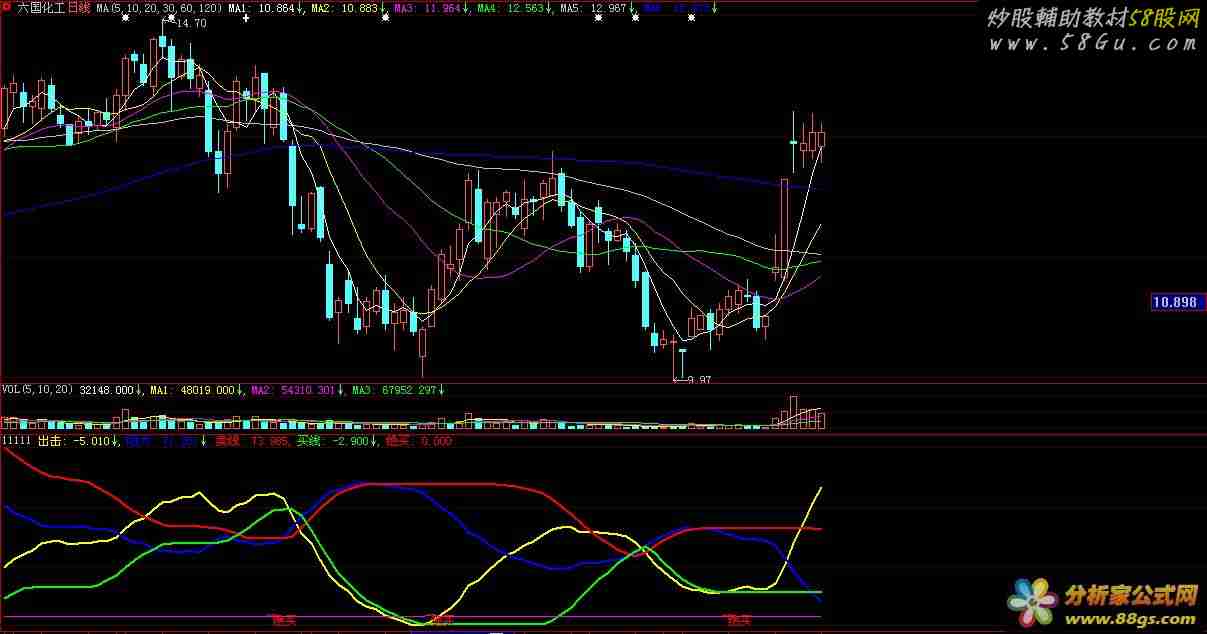Click the stock name 六国化工
The height and width of the screenshot is (634, 1207).
[x=40, y=8]
